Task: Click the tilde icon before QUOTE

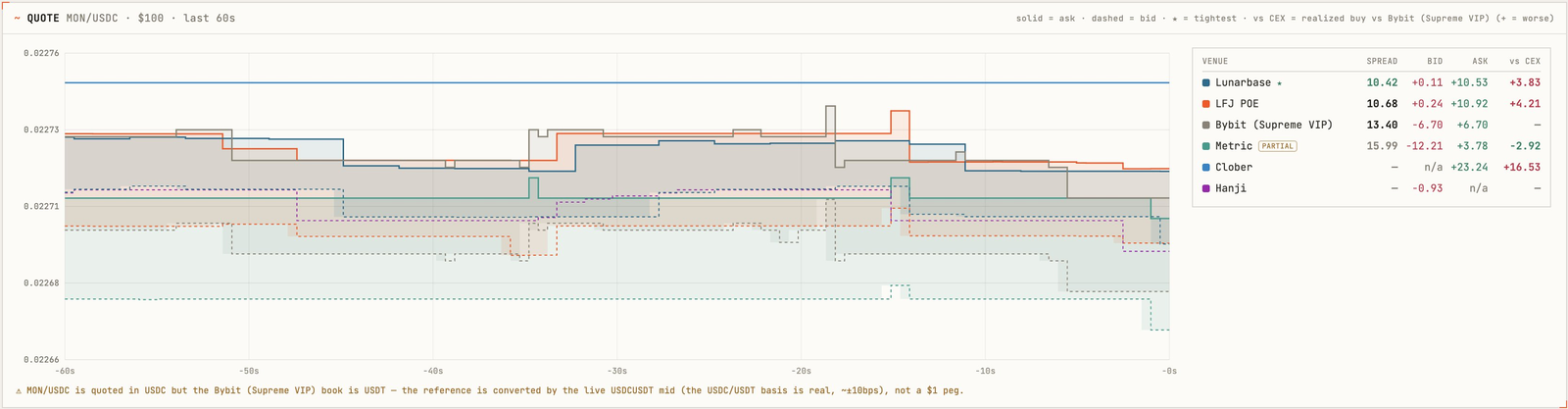Action: tap(17, 19)
